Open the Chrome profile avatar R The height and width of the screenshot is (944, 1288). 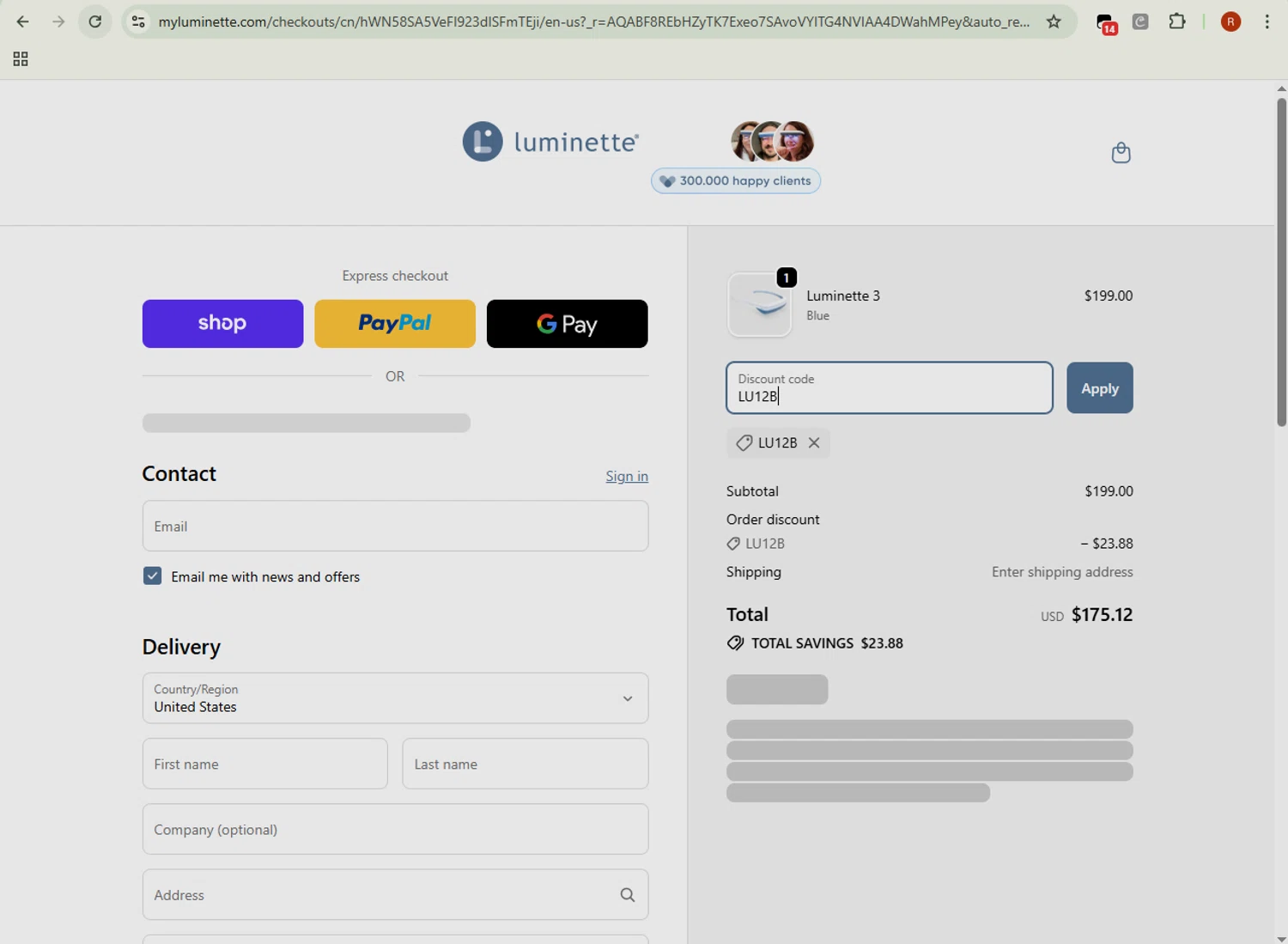click(x=1230, y=21)
